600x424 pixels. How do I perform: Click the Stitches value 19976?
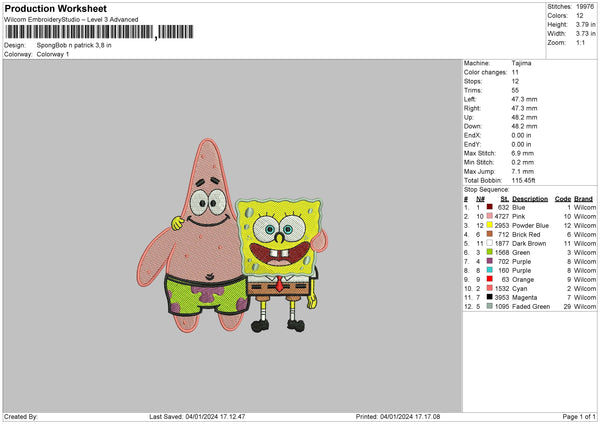click(585, 7)
